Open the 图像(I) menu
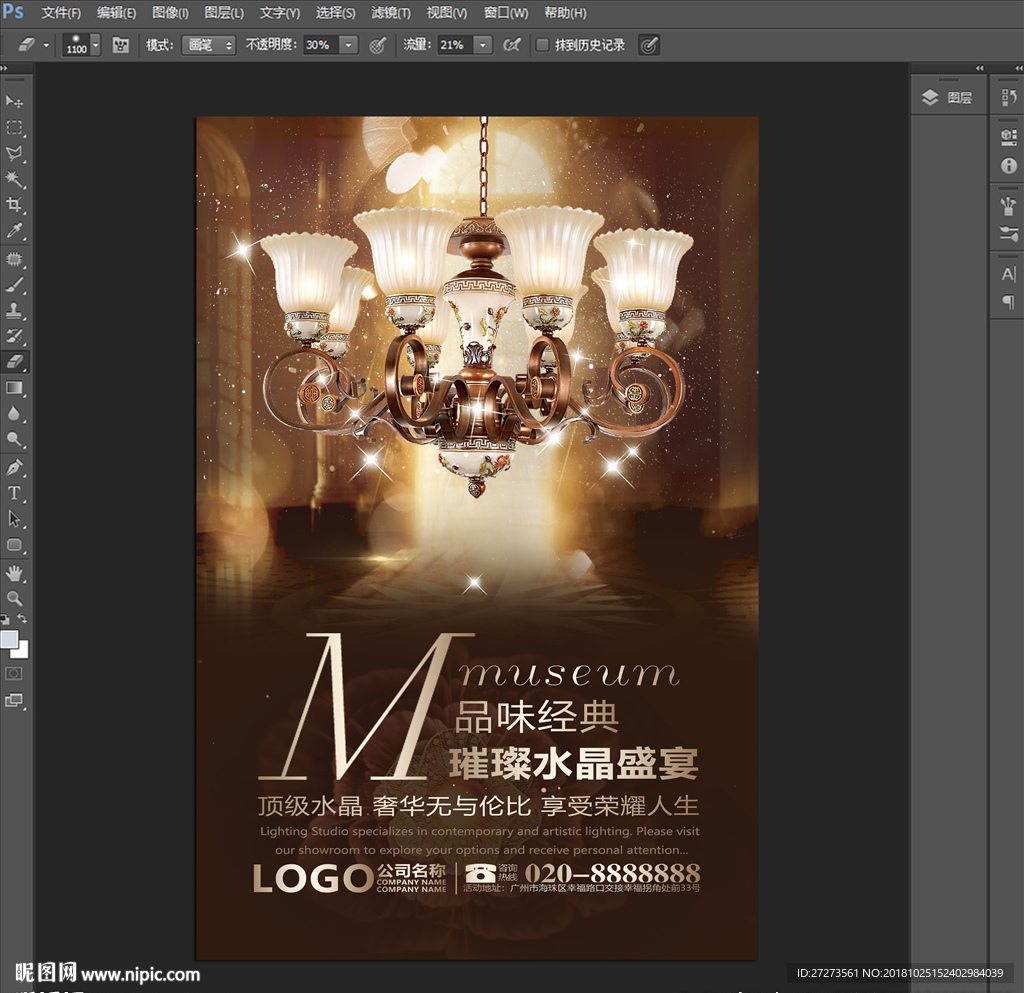The width and height of the screenshot is (1024, 993). [170, 13]
